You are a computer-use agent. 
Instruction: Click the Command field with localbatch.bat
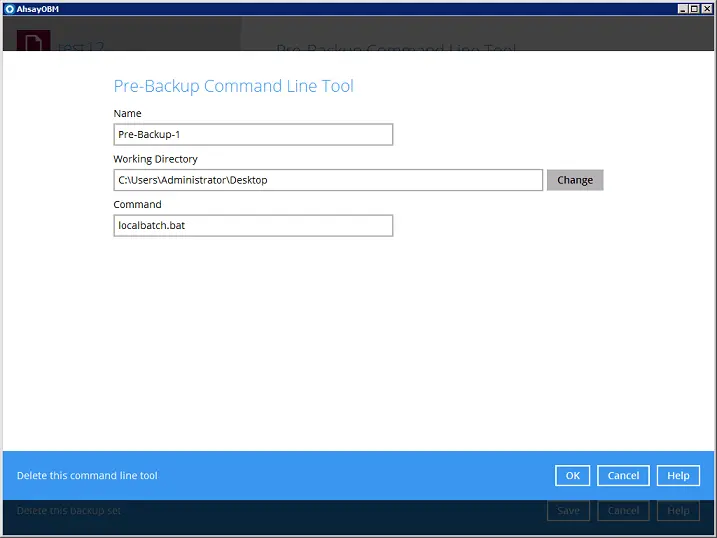[253, 226]
